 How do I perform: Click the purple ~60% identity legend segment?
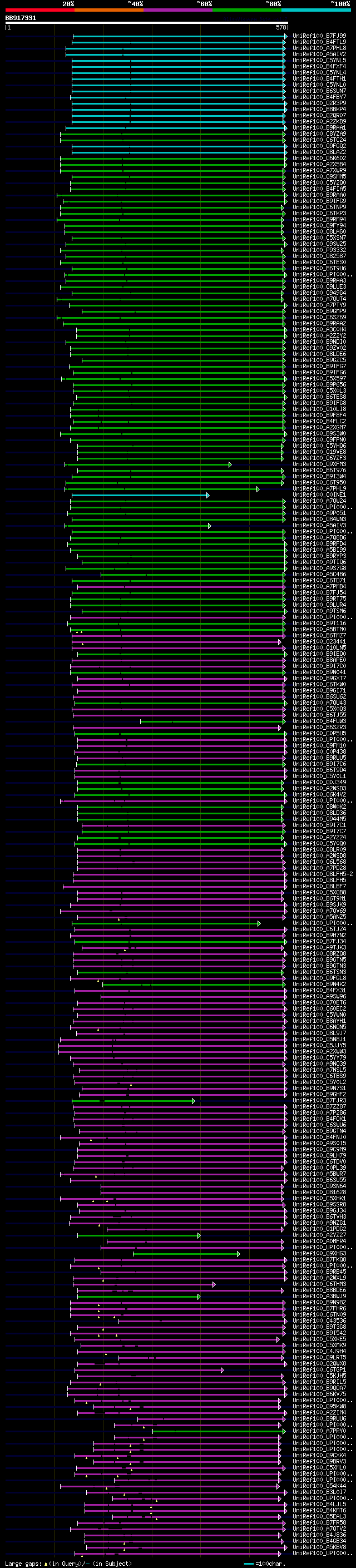pyautogui.click(x=179, y=10)
